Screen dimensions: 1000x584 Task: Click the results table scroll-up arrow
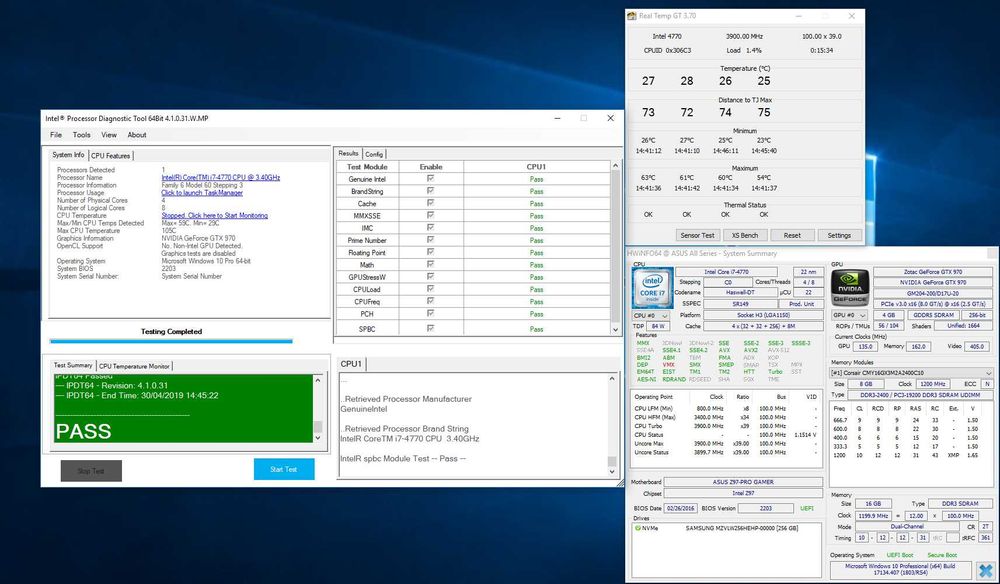615,166
